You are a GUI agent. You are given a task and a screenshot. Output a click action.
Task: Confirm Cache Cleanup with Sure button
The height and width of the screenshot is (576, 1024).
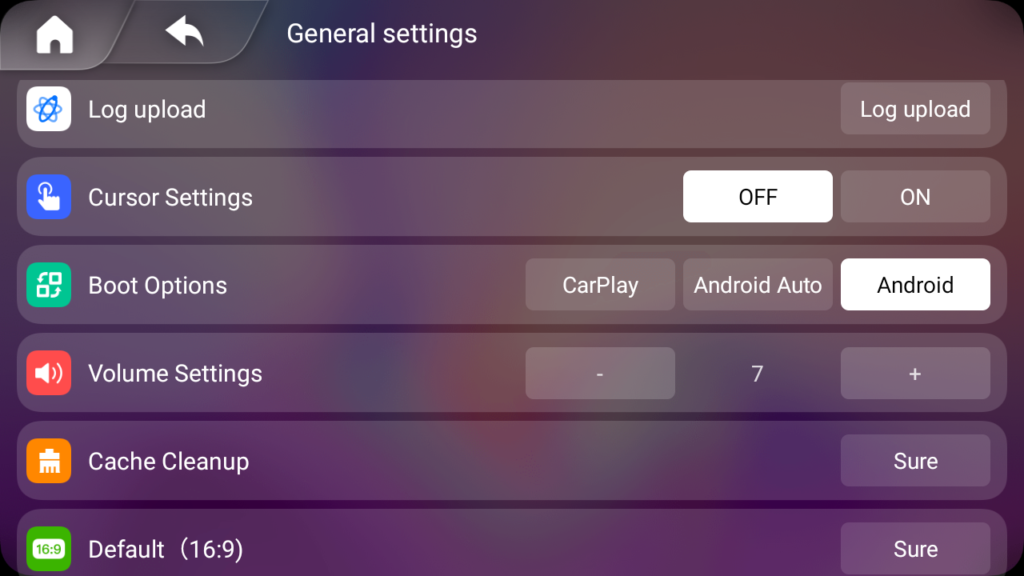pos(915,461)
